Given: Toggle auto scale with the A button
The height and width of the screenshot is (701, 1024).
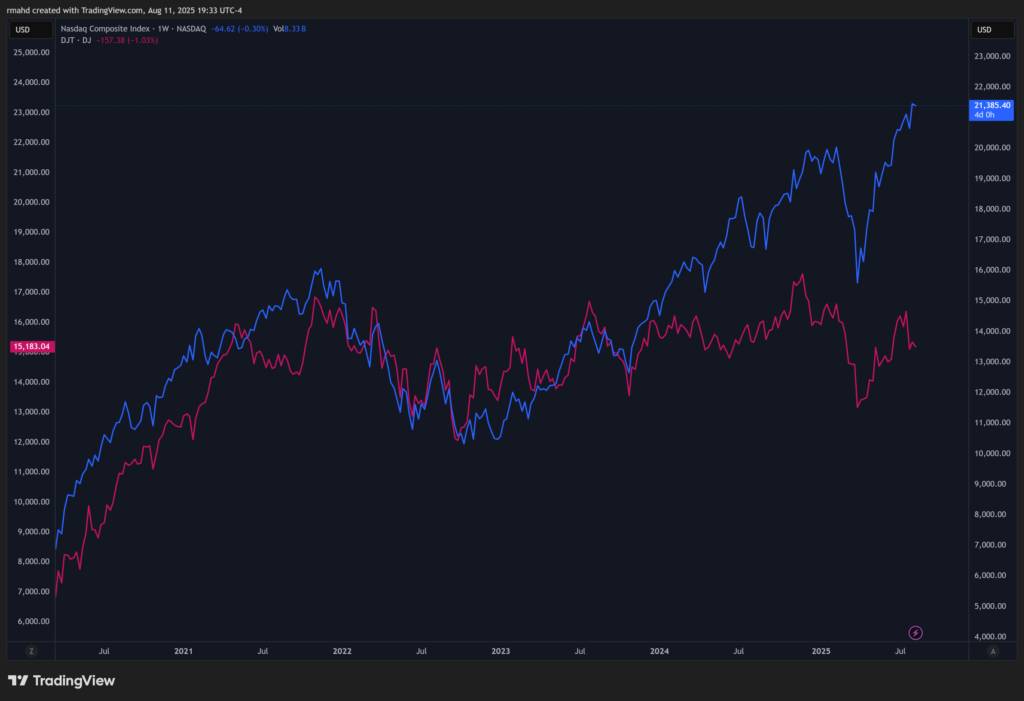Looking at the screenshot, I should [992, 651].
